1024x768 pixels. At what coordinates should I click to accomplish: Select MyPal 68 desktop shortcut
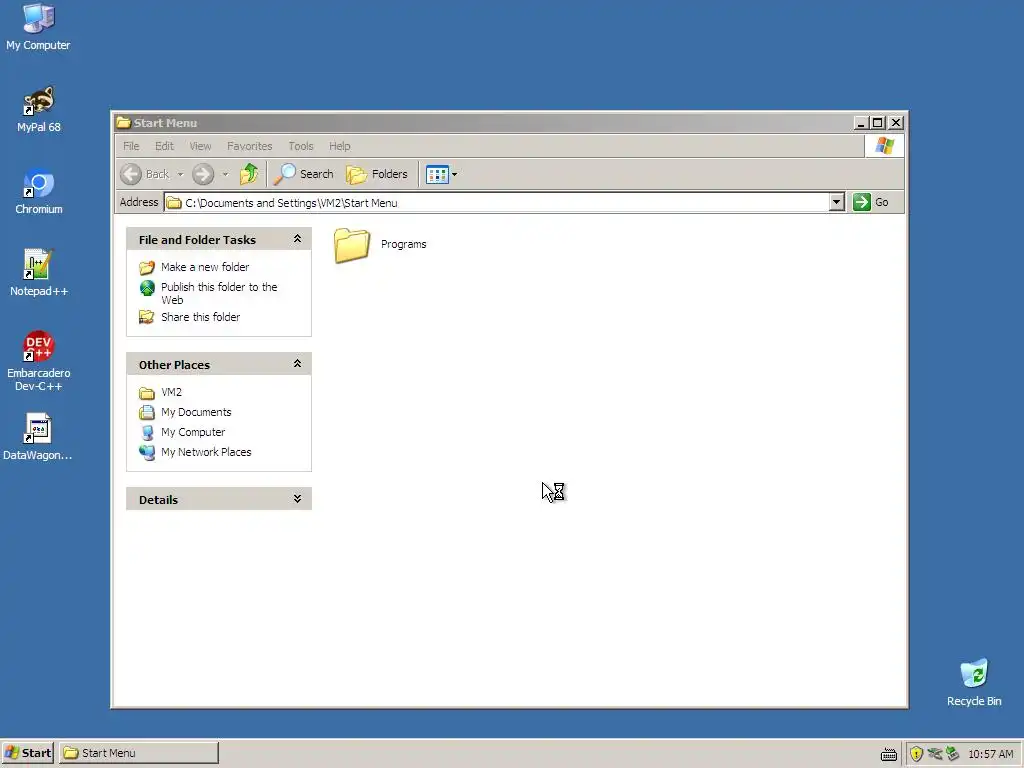coord(38,109)
